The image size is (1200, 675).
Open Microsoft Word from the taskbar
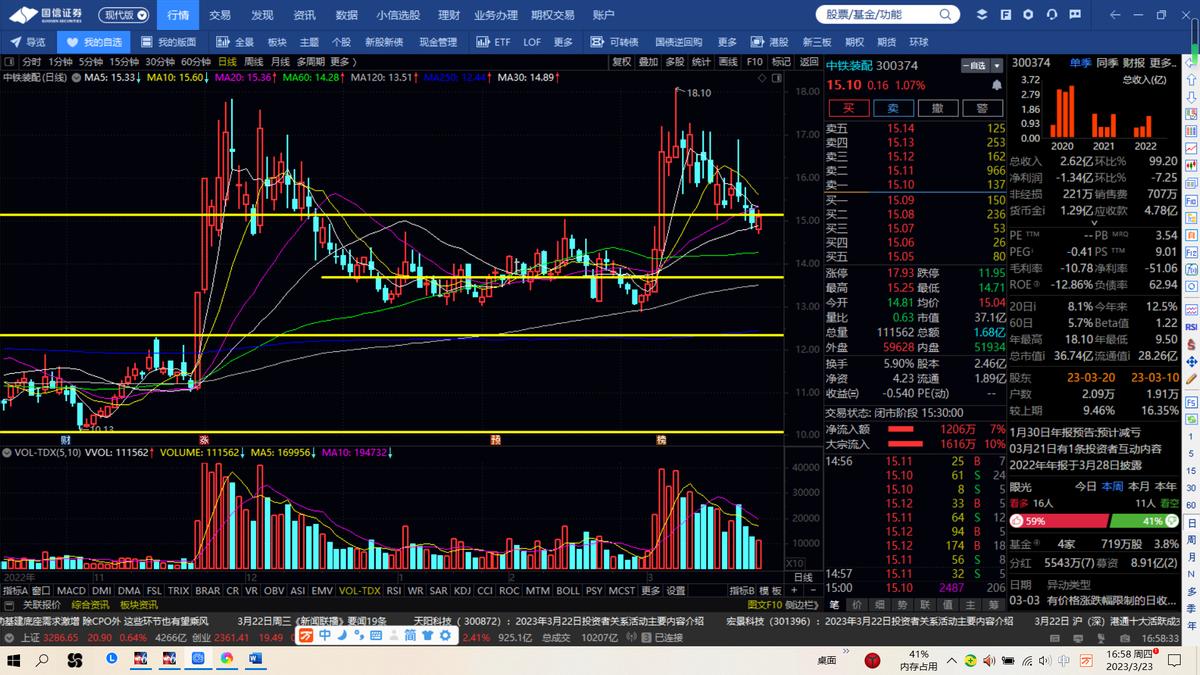coord(254,660)
